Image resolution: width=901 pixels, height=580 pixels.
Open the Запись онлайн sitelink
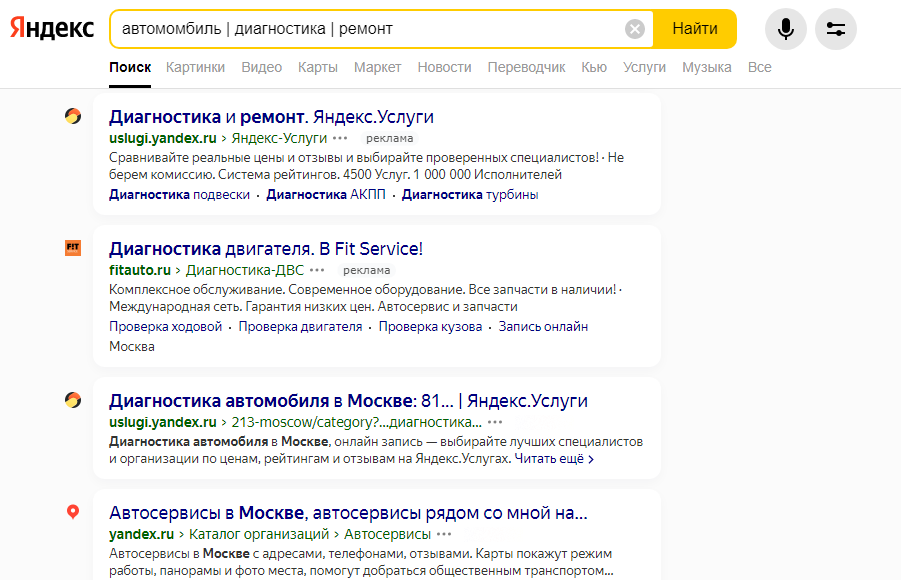(543, 327)
